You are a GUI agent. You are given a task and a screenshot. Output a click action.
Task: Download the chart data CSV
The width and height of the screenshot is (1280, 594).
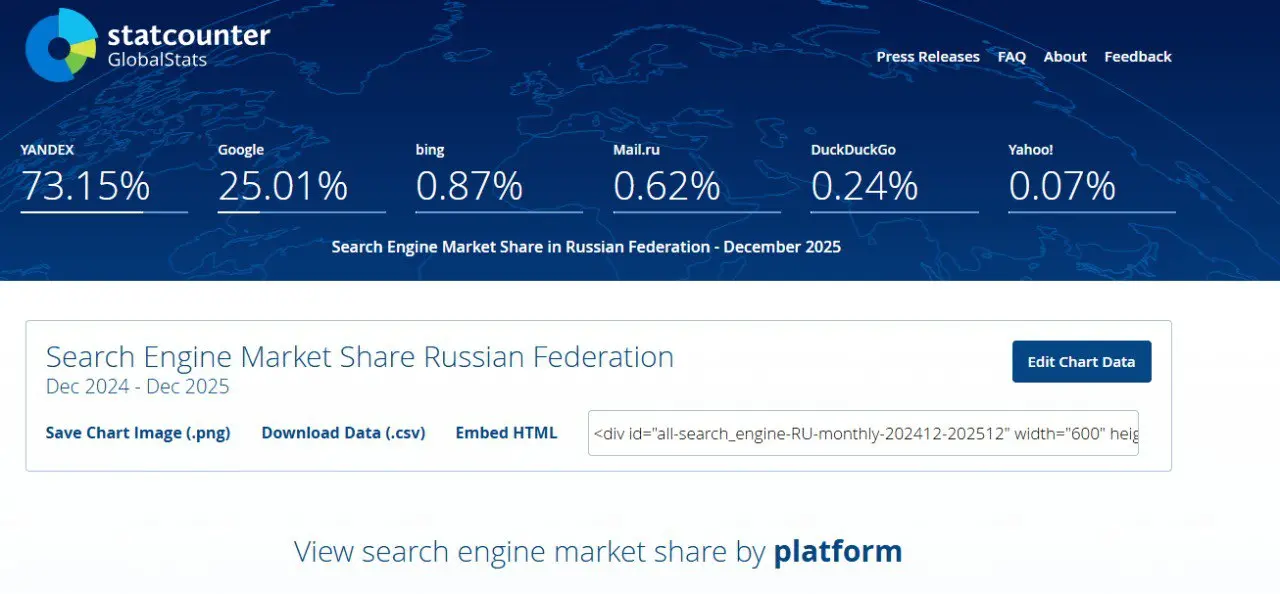343,433
